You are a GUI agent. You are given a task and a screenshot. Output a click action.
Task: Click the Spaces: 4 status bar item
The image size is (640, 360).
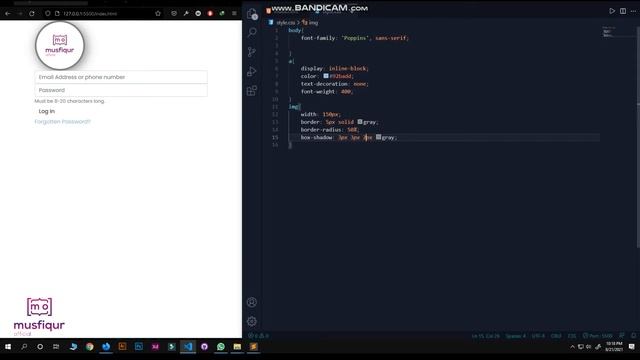coord(516,336)
